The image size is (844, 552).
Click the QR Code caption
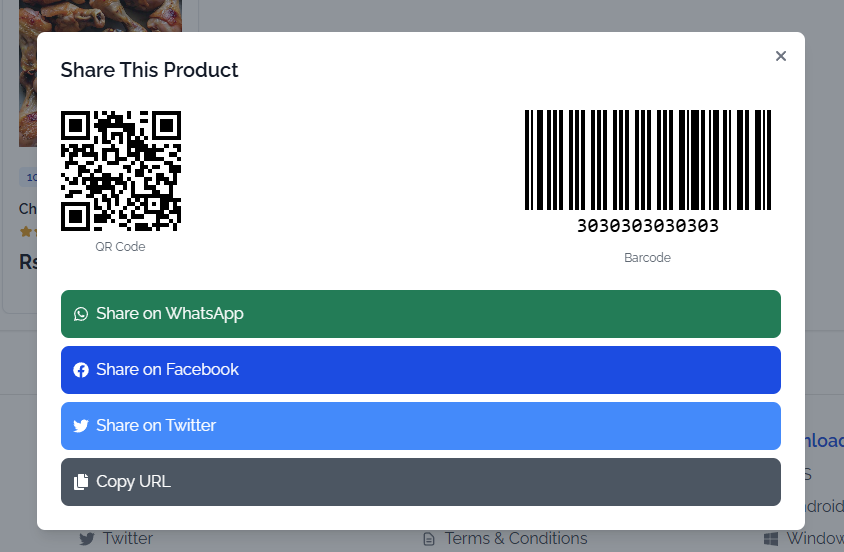120,246
